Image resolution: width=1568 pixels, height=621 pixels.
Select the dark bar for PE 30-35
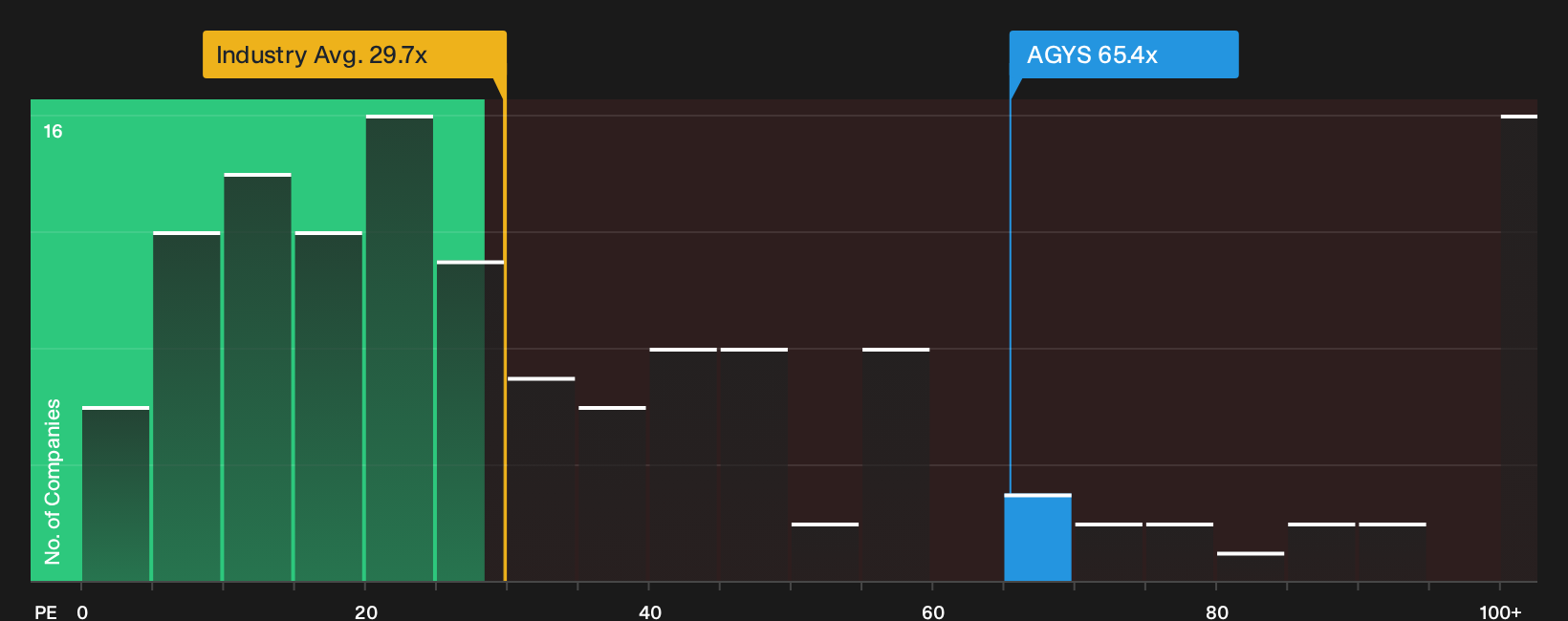click(x=541, y=480)
